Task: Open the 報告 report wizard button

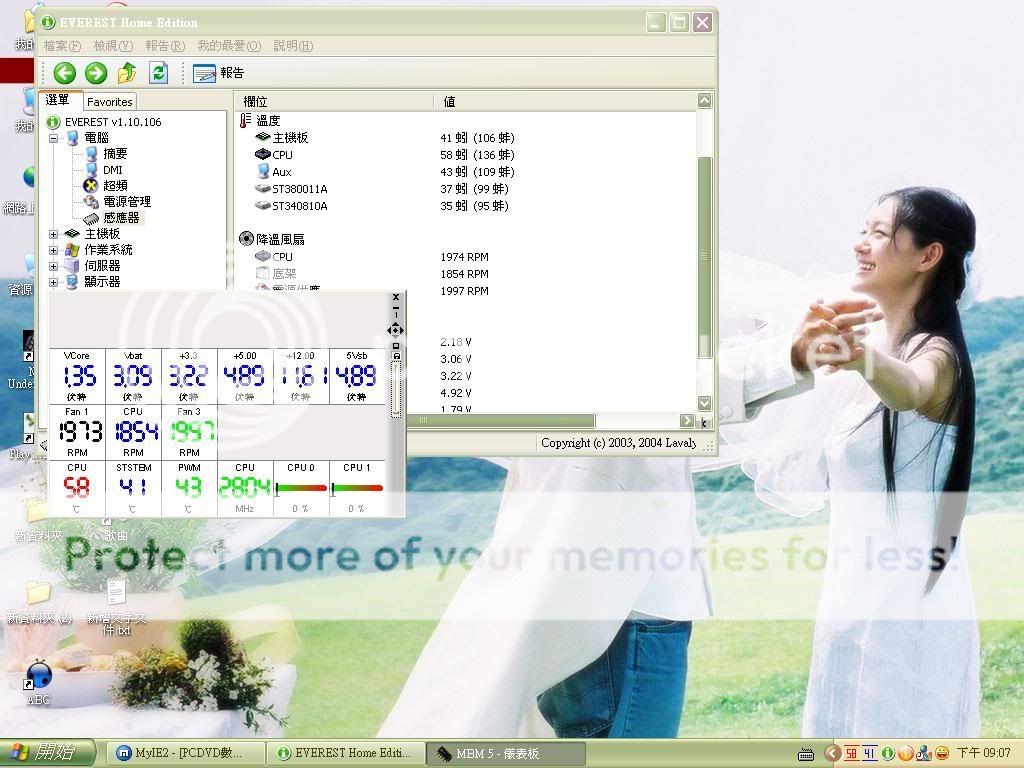Action: pos(218,73)
